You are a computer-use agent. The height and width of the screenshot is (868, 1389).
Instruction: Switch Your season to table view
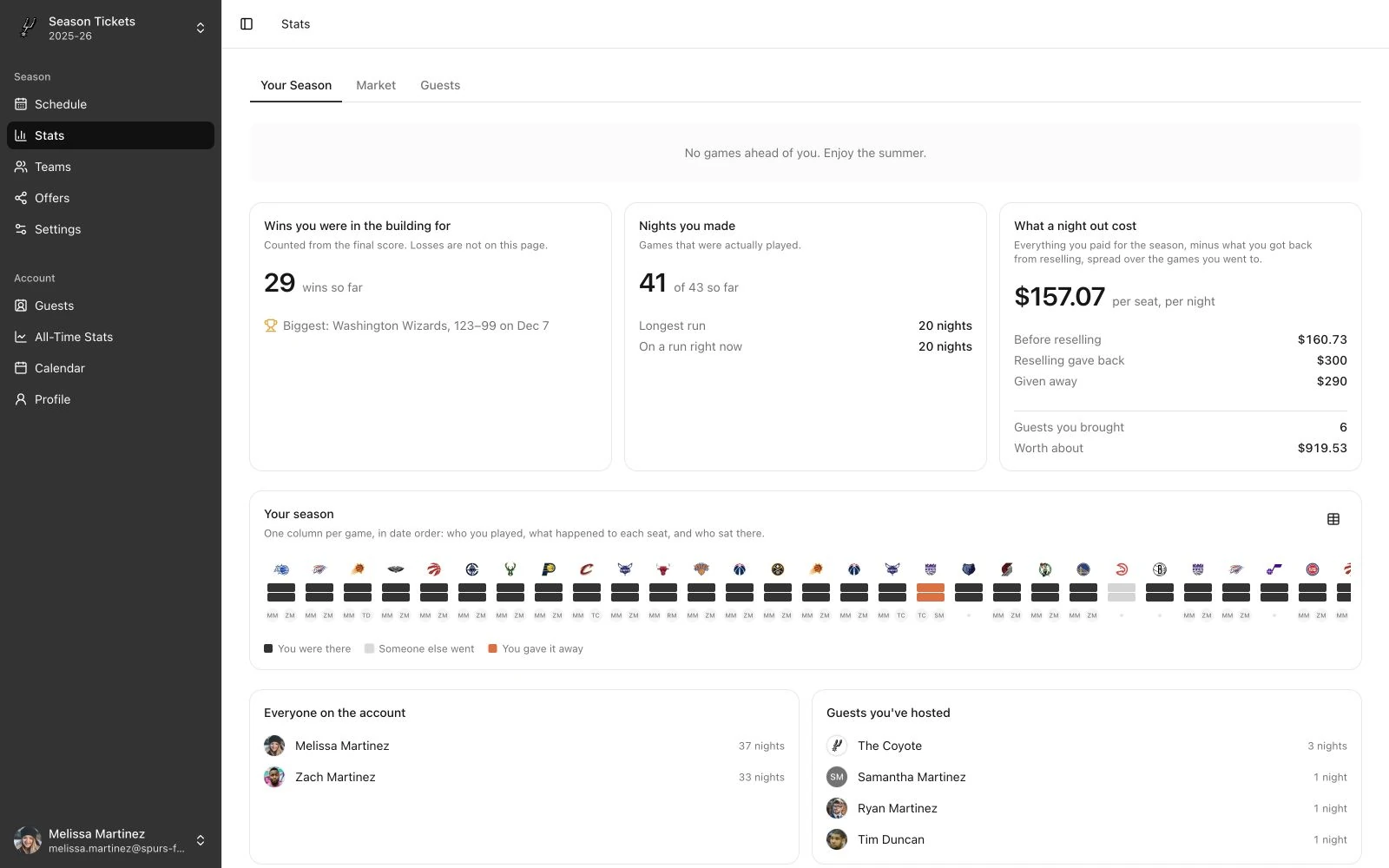pyautogui.click(x=1333, y=519)
